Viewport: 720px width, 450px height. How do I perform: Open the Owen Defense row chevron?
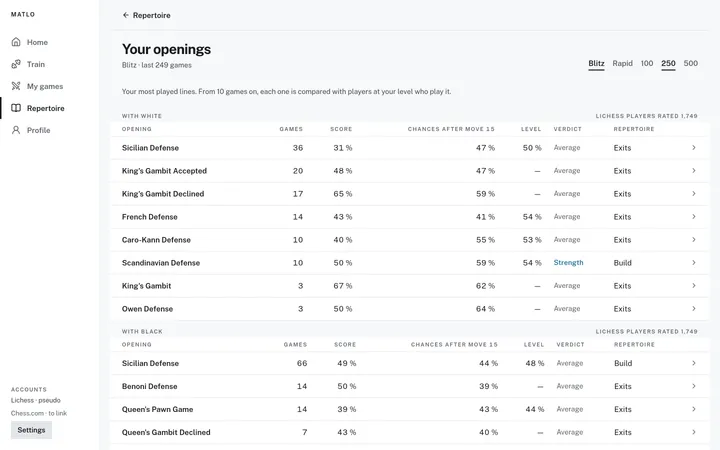click(x=694, y=309)
